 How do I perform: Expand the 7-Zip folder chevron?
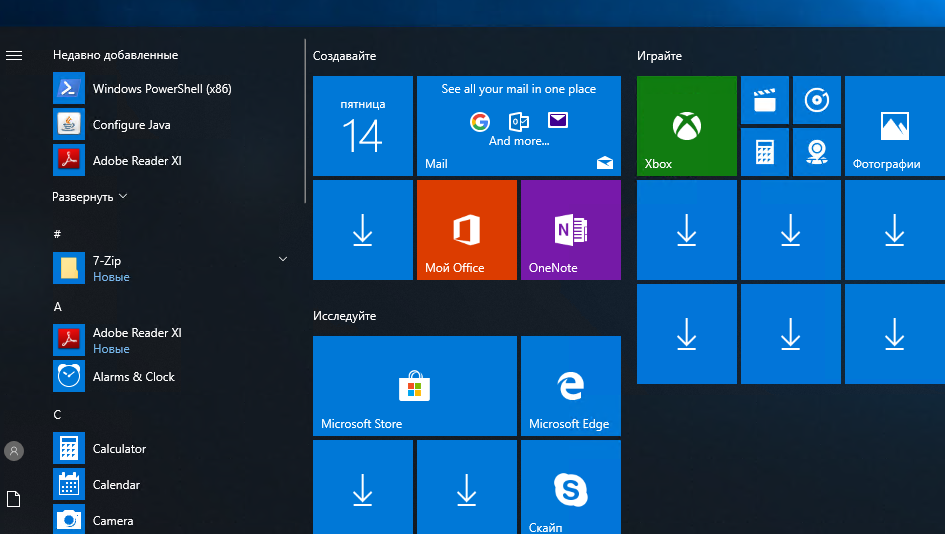click(x=283, y=259)
